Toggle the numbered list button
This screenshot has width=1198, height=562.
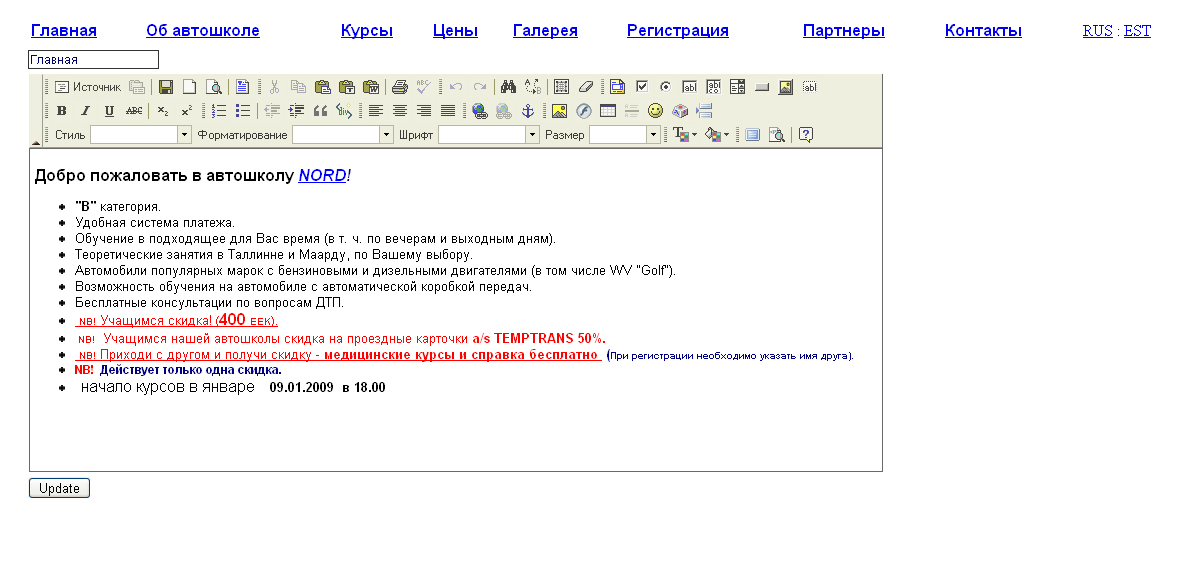pos(219,111)
